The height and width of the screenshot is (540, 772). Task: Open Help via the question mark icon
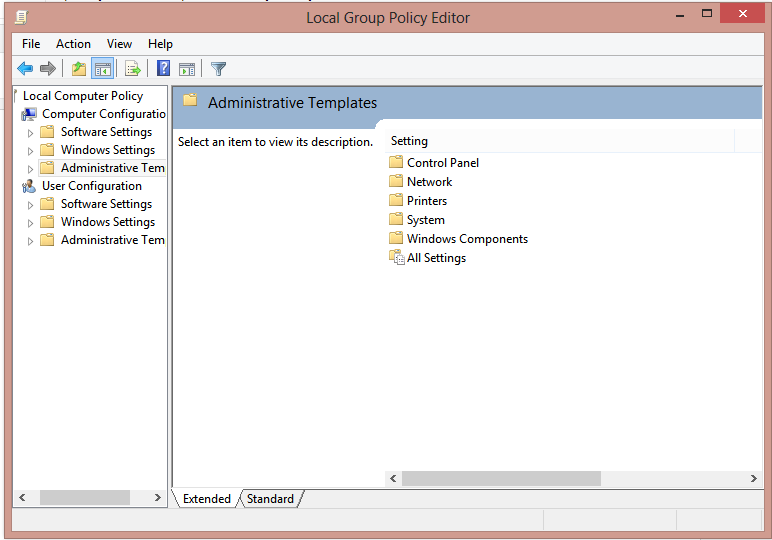163,68
